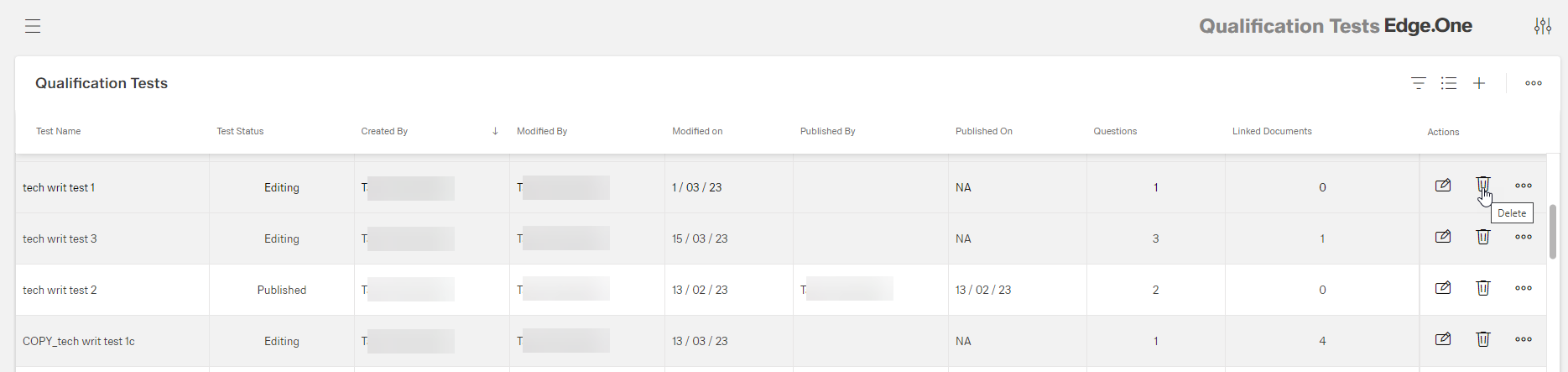Click the filter icon in the table header
Viewport: 1568px width, 372px height.
point(1418,83)
